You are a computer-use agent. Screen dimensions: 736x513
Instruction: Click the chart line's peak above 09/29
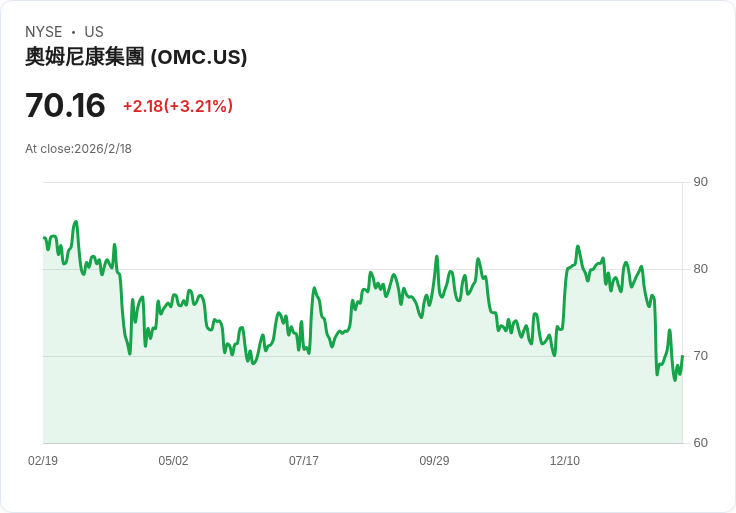(x=437, y=257)
